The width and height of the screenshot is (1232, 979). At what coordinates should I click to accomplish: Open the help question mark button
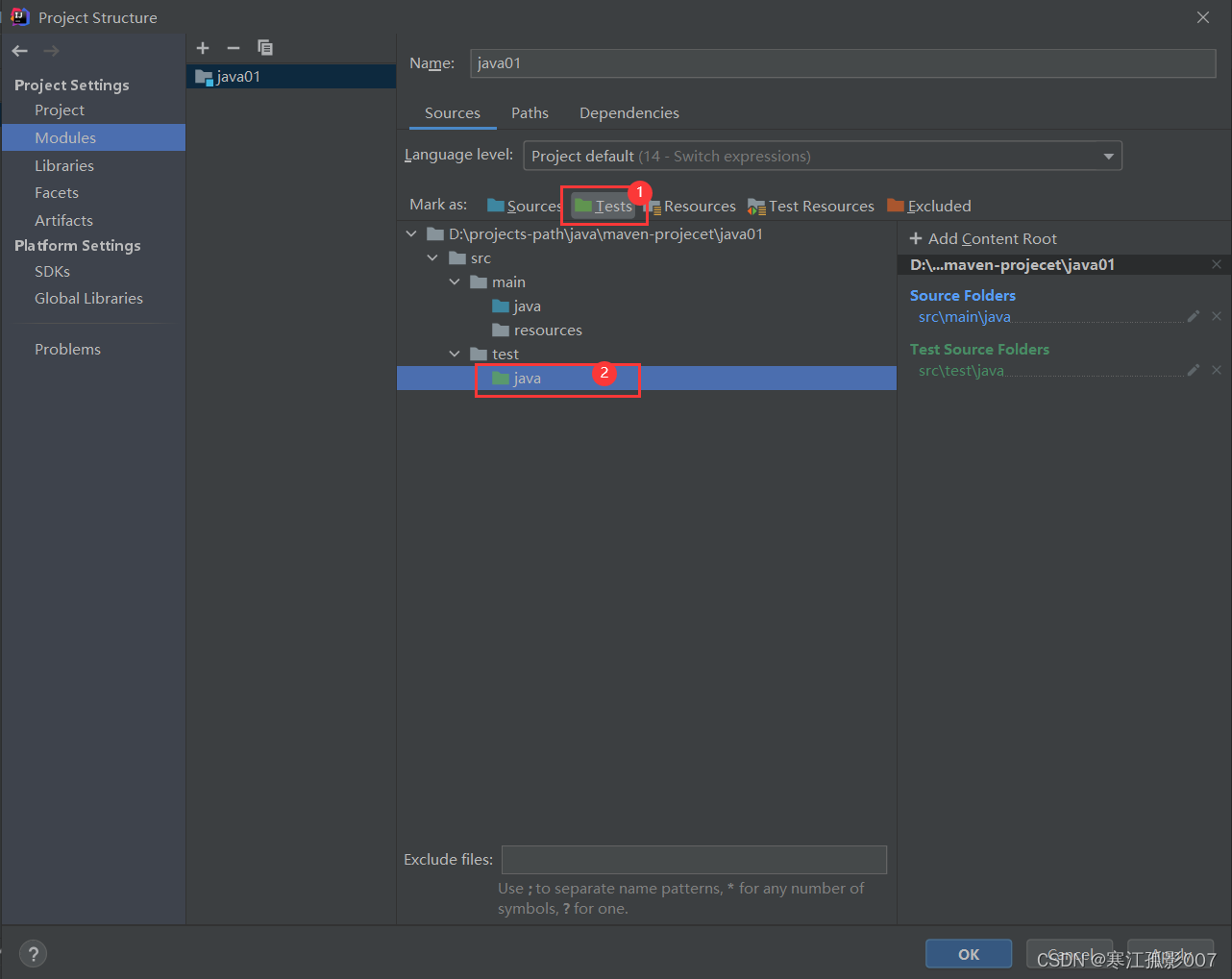(x=34, y=954)
